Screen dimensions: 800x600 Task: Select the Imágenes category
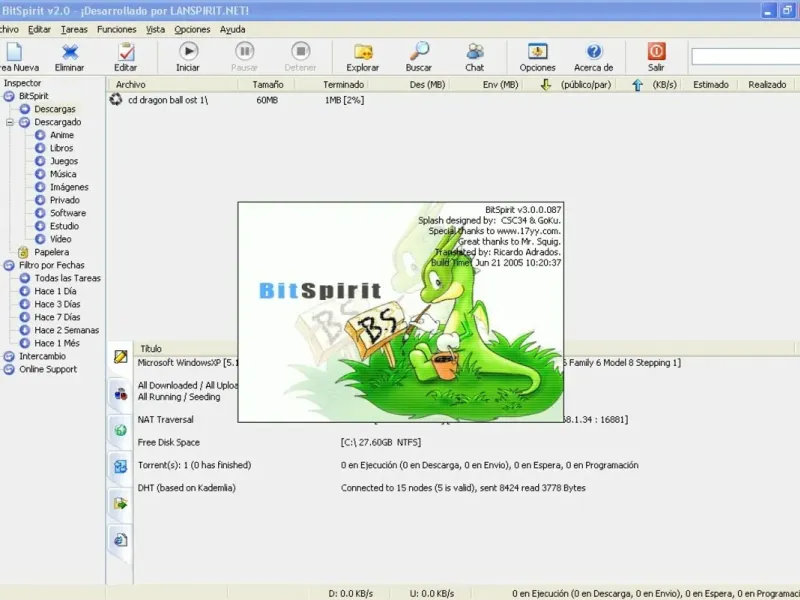click(69, 187)
